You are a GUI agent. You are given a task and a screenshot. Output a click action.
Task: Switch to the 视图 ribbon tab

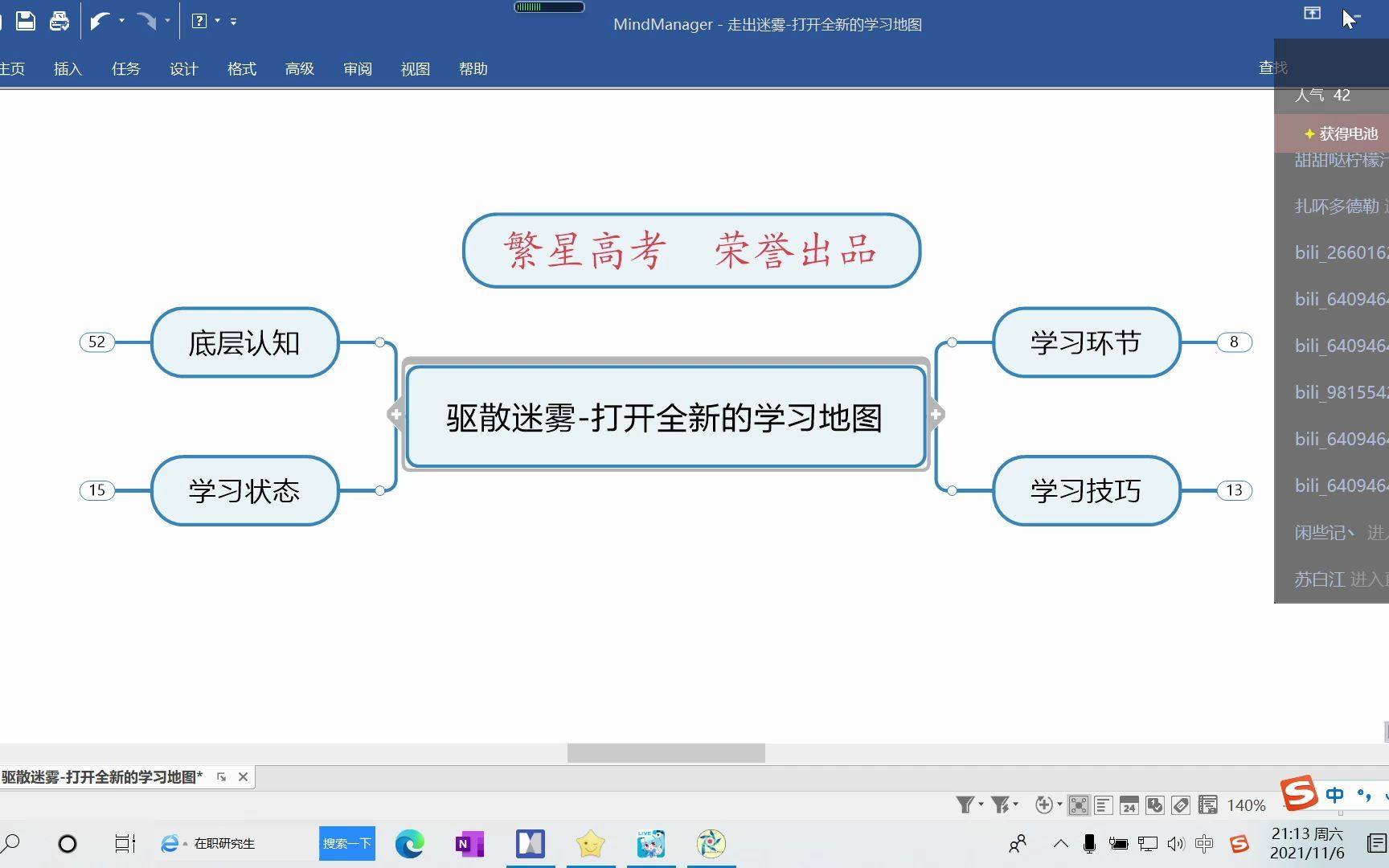[x=416, y=69]
